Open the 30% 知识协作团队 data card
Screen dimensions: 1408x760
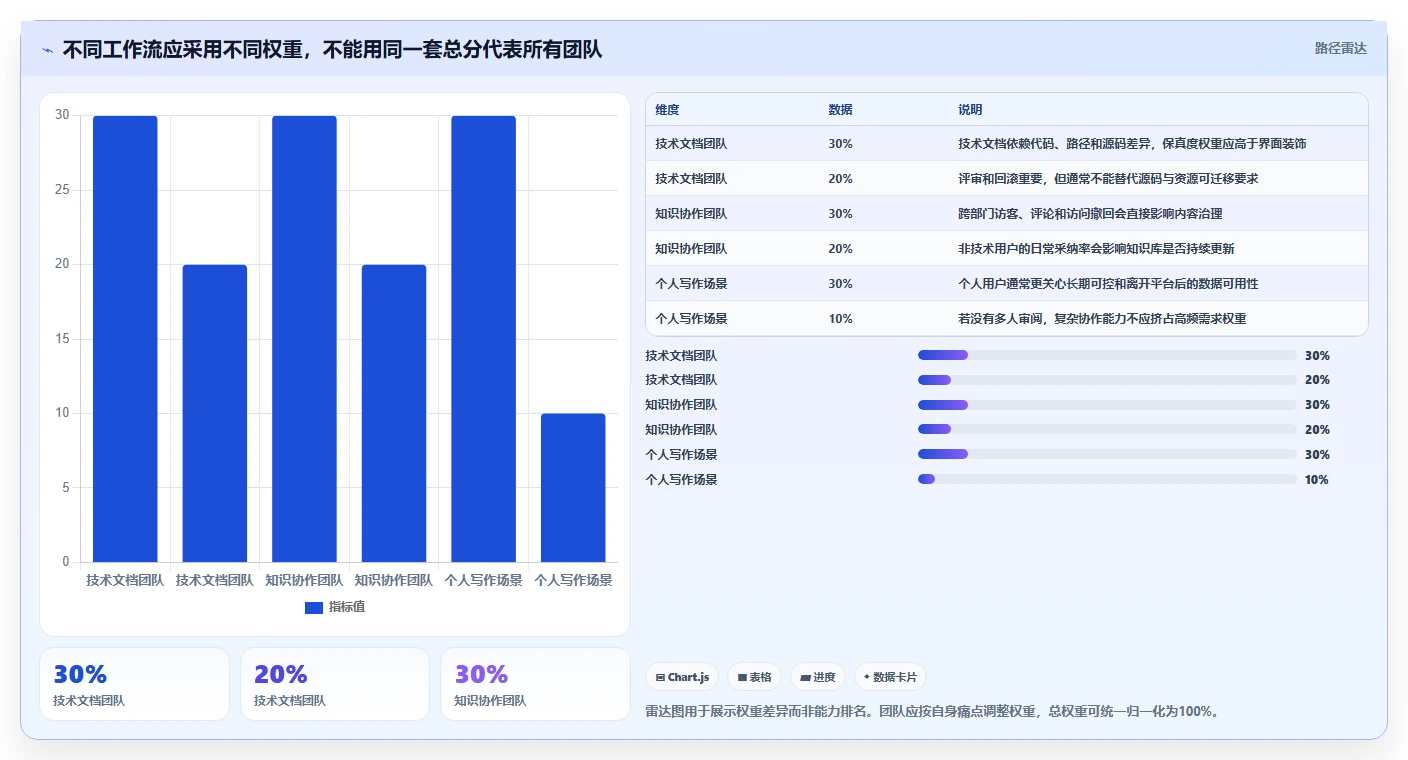pyautogui.click(x=535, y=684)
